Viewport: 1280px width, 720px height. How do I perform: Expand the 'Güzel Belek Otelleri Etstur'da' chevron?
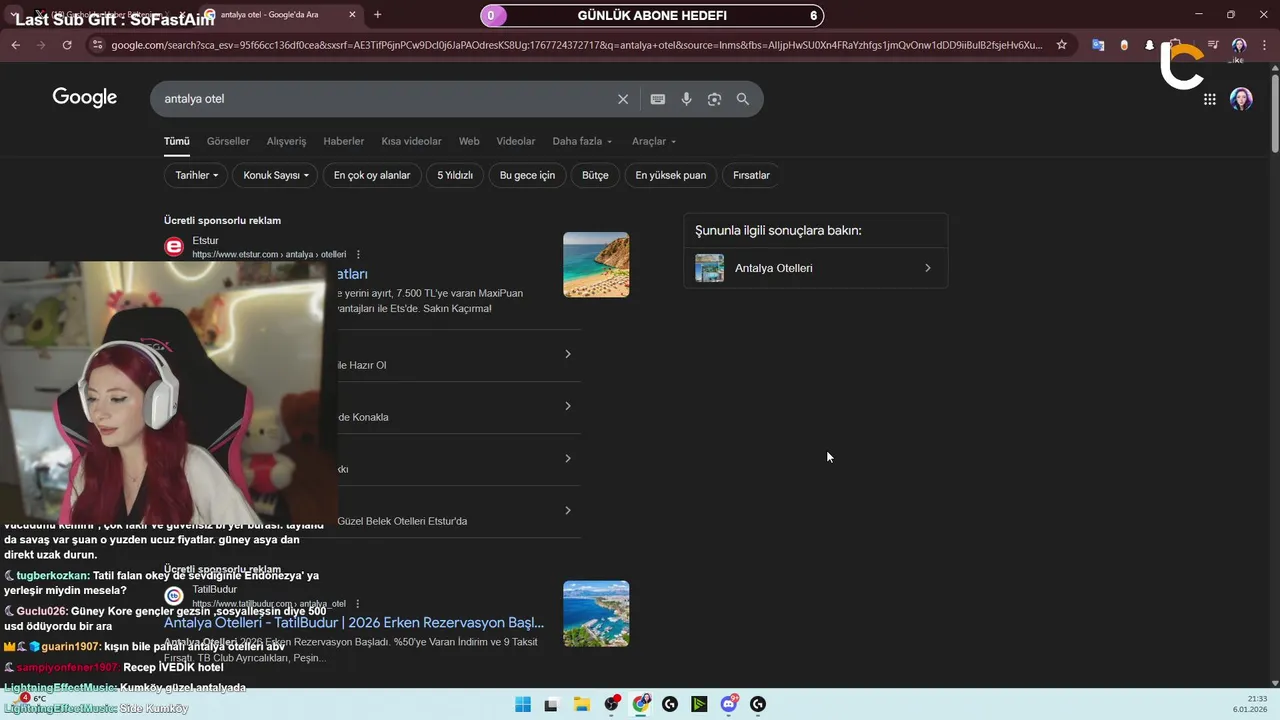pos(568,510)
